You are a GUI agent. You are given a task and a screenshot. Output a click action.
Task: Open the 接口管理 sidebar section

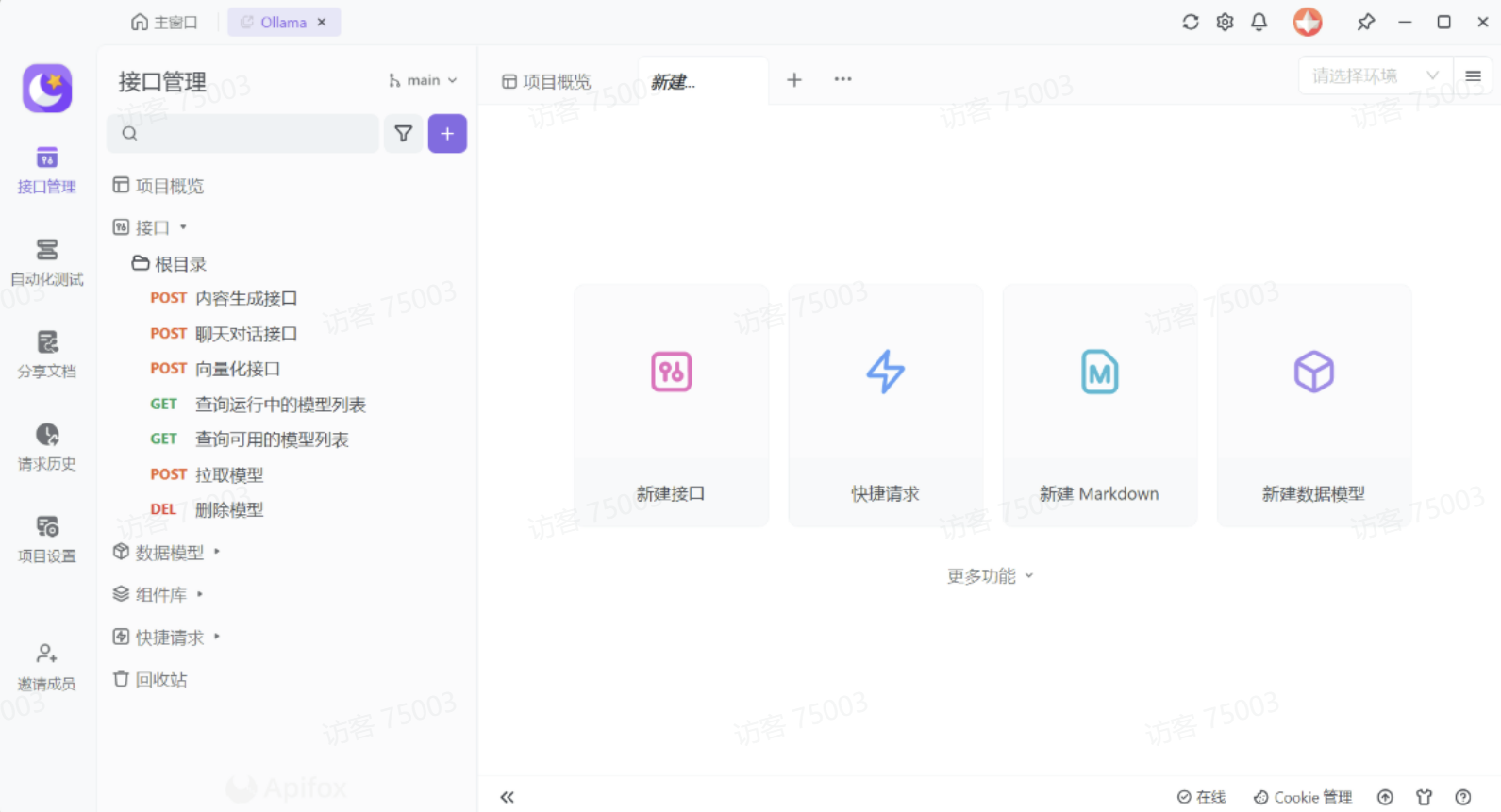tap(47, 170)
